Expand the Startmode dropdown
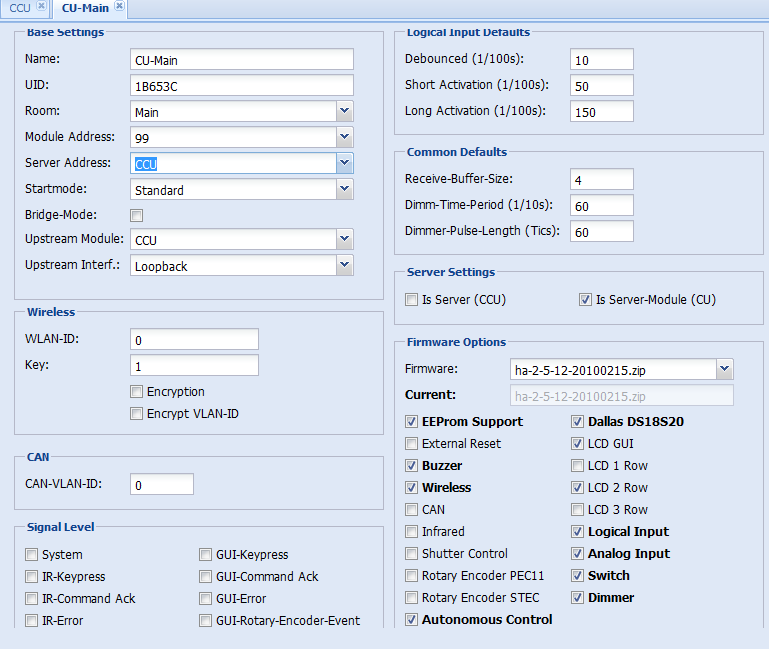The image size is (769, 649). pyautogui.click(x=345, y=189)
